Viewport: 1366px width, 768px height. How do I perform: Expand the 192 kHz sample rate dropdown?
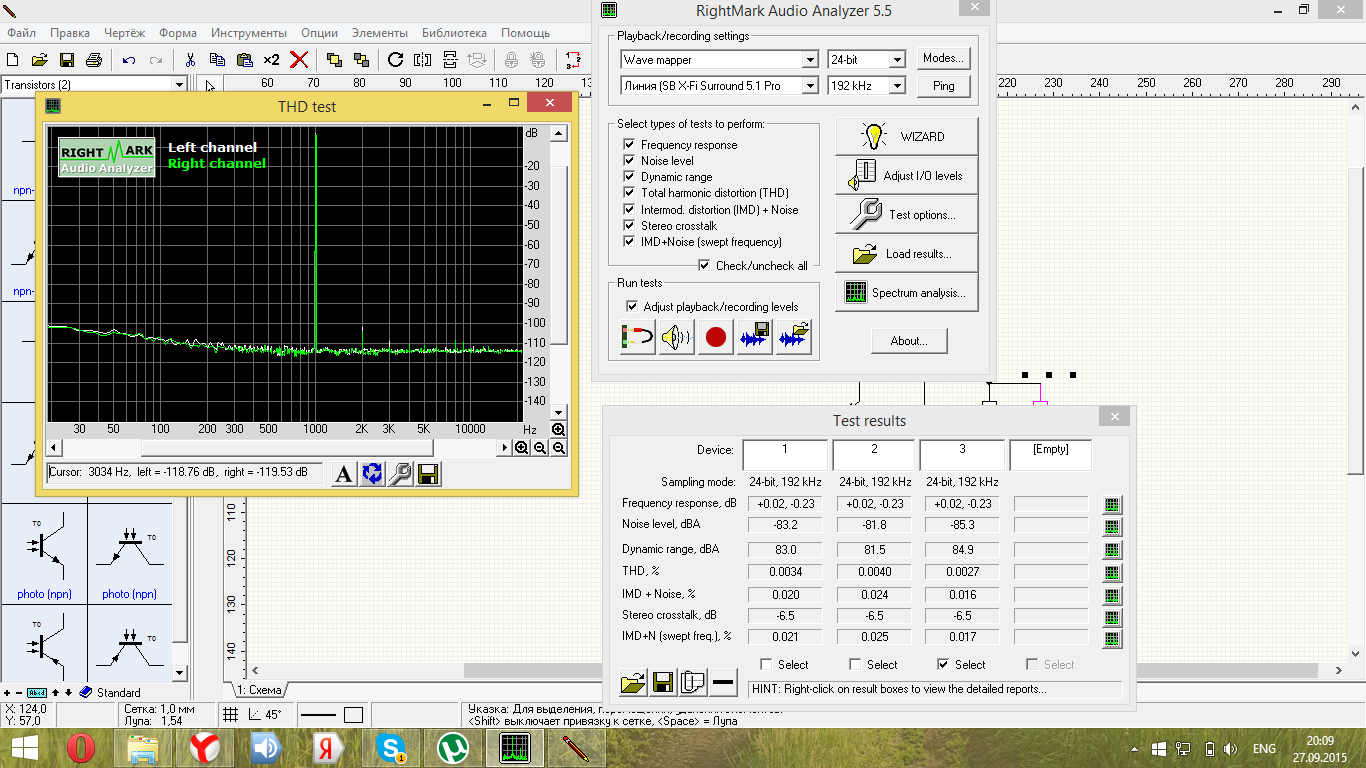point(896,86)
